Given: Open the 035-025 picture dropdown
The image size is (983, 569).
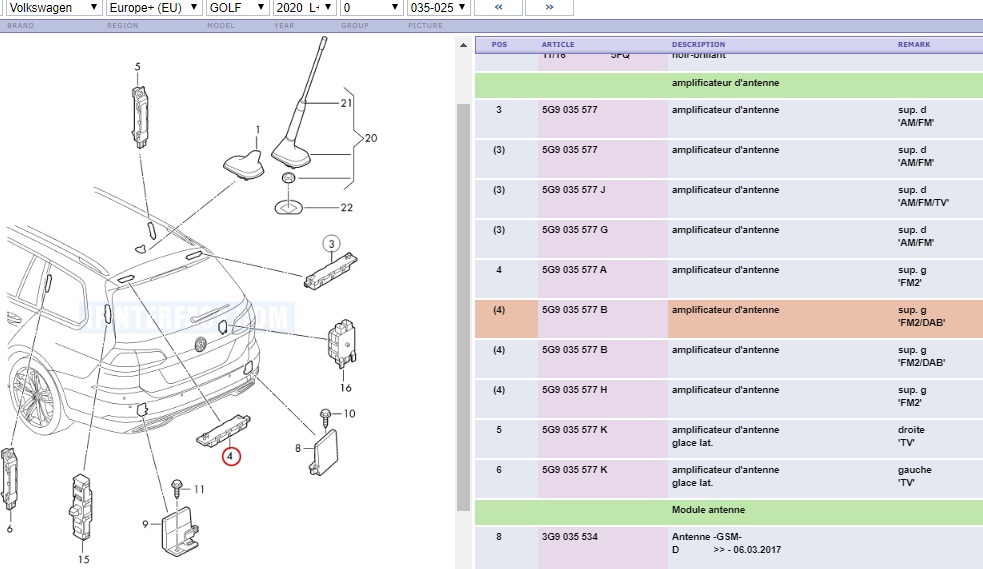Looking at the screenshot, I should 438,8.
